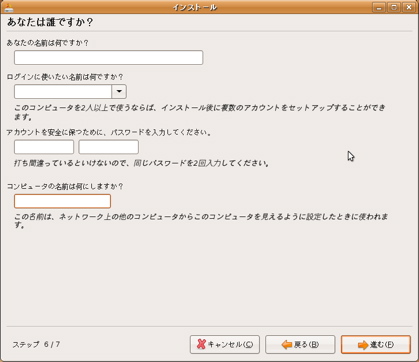Image resolution: width=419 pixels, height=362 pixels.
Task: Click the computer name input field
Action: (62, 201)
